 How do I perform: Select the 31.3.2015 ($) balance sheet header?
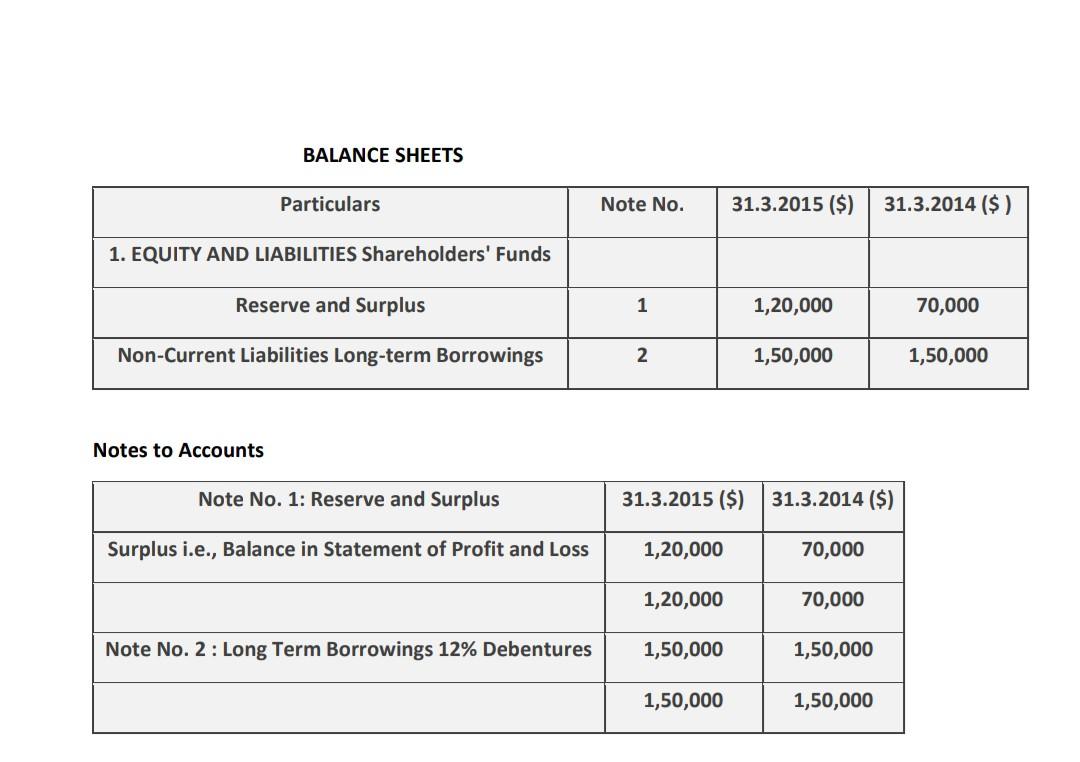[793, 204]
